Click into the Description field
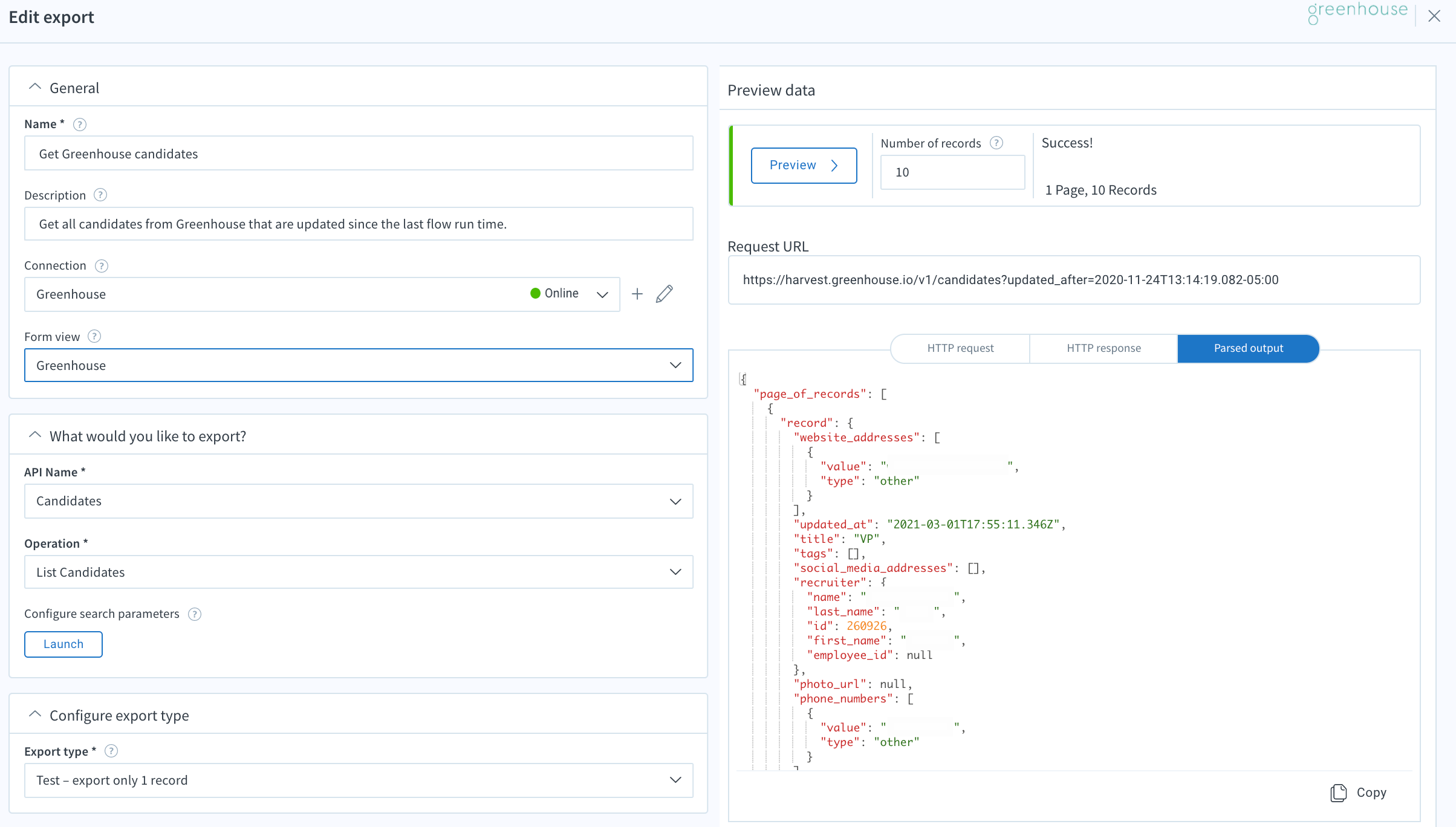Screen dimensions: 1456x827 (x=359, y=224)
